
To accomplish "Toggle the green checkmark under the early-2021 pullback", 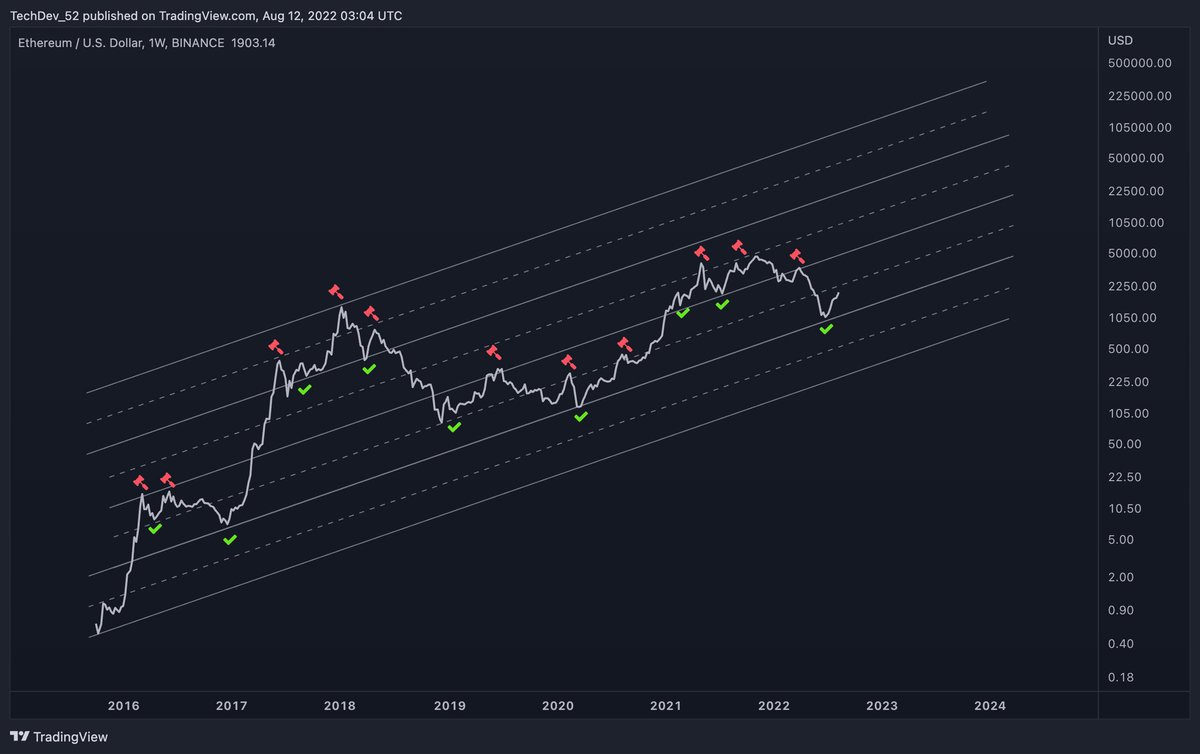I will 681,313.
